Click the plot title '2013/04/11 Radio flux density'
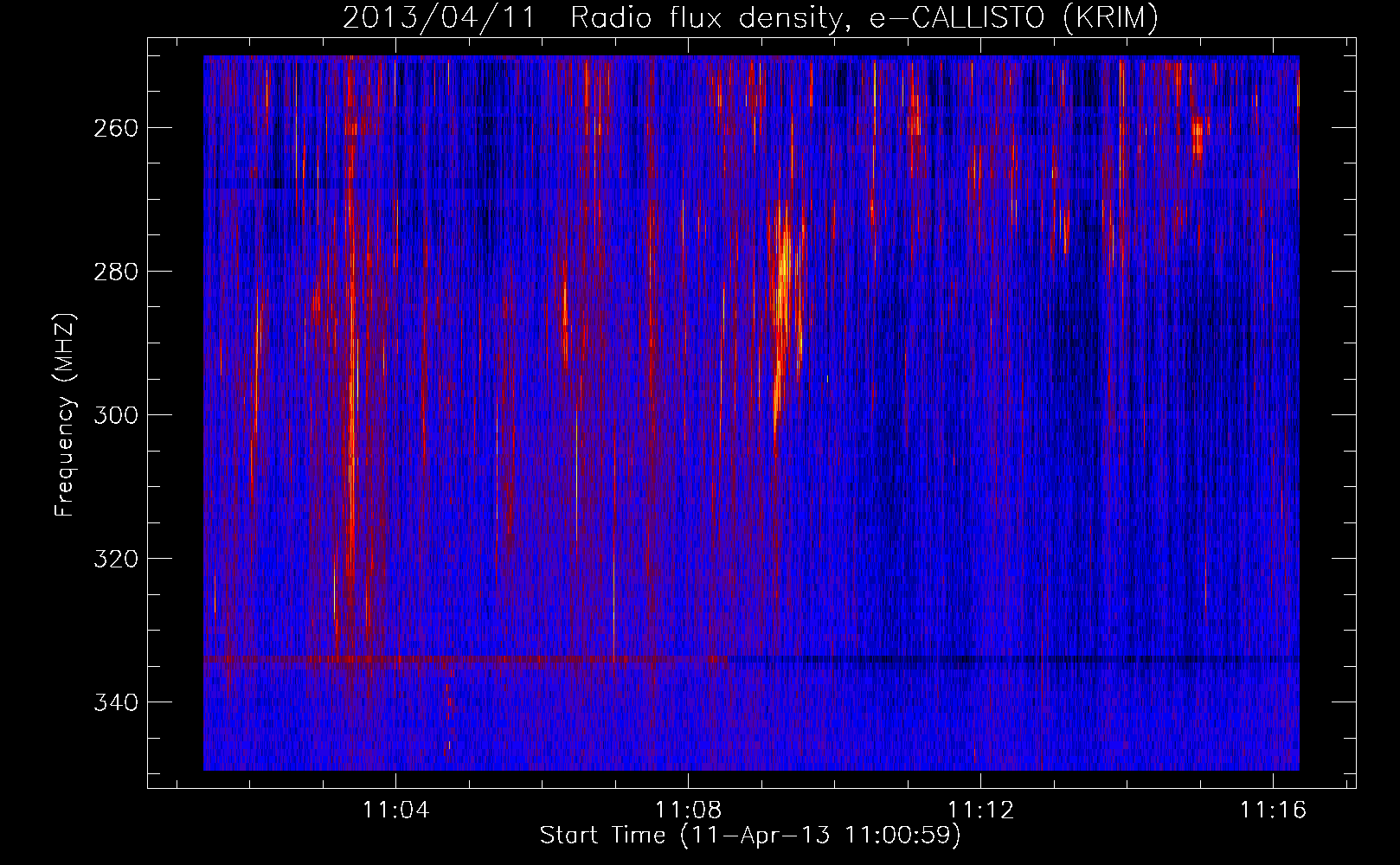Viewport: 1400px width, 865px height. pyautogui.click(x=750, y=18)
